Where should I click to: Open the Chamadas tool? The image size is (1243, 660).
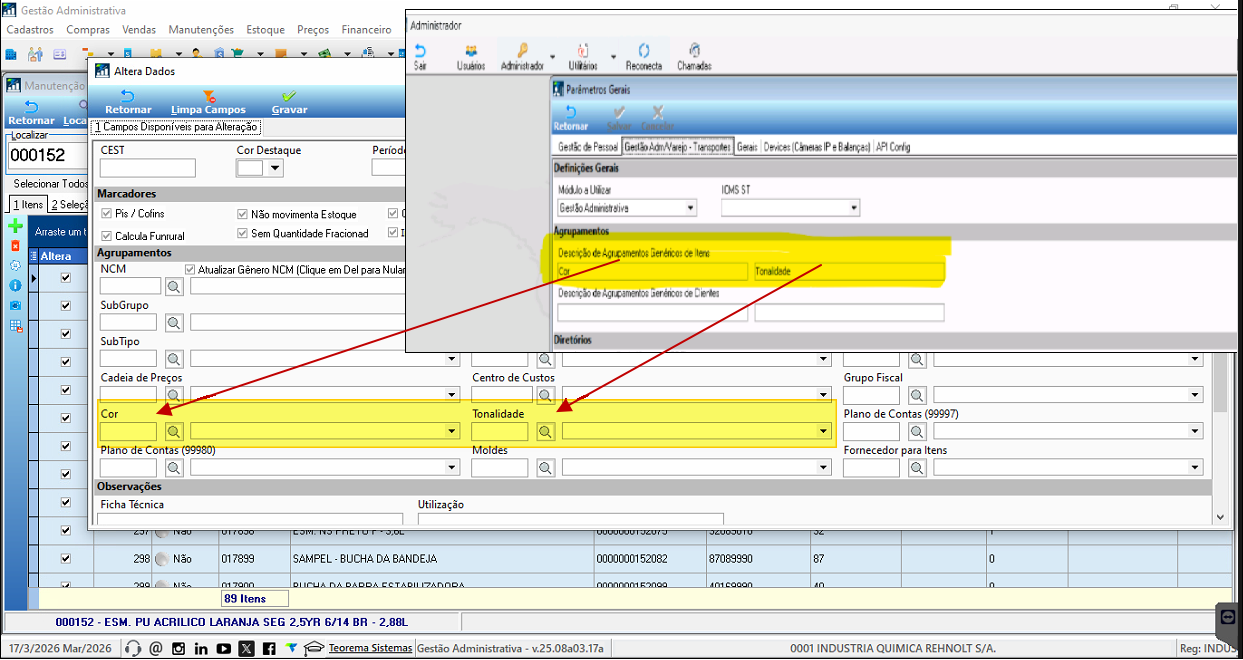click(x=694, y=53)
